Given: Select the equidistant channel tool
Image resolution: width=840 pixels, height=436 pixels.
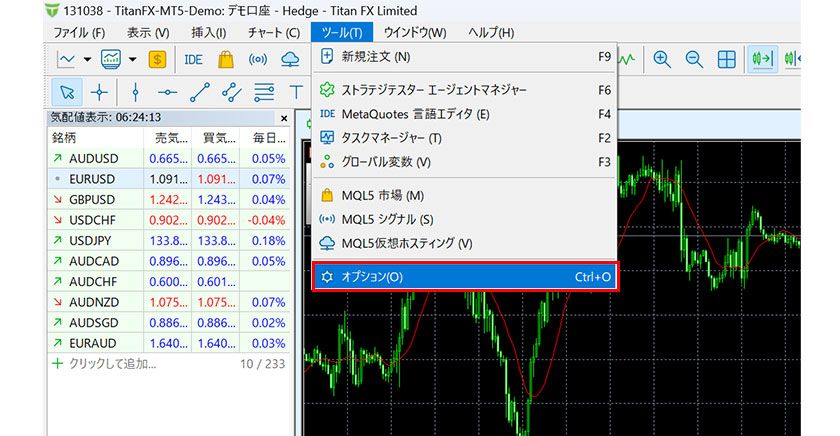Looking at the screenshot, I should (232, 92).
